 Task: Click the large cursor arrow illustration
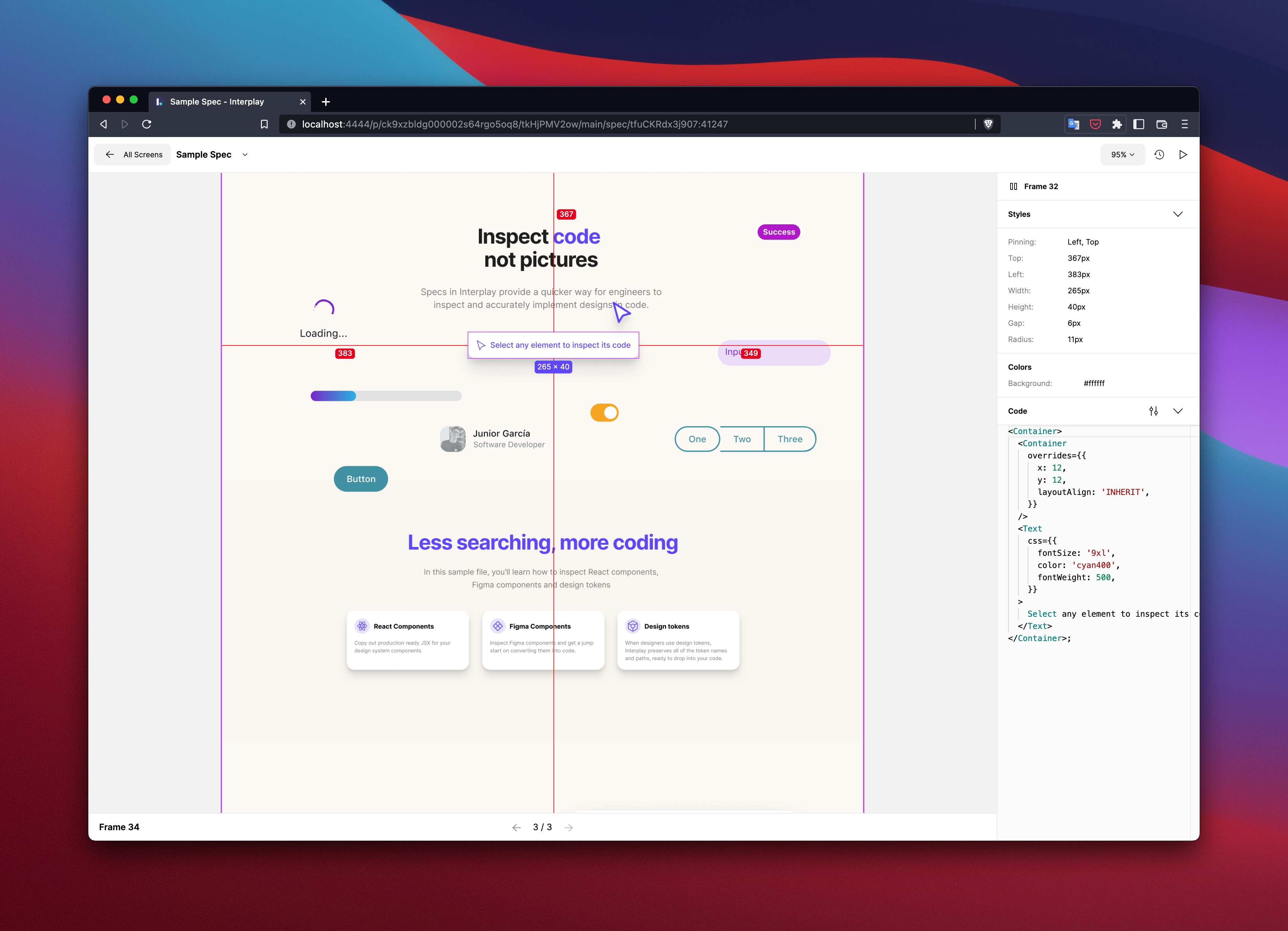tap(622, 312)
